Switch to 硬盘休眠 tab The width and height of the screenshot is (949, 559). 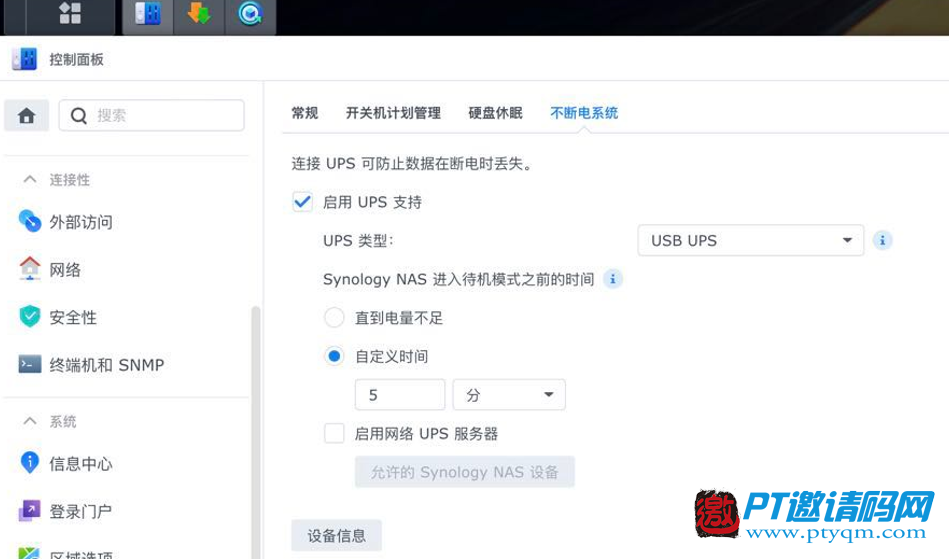[x=495, y=113]
